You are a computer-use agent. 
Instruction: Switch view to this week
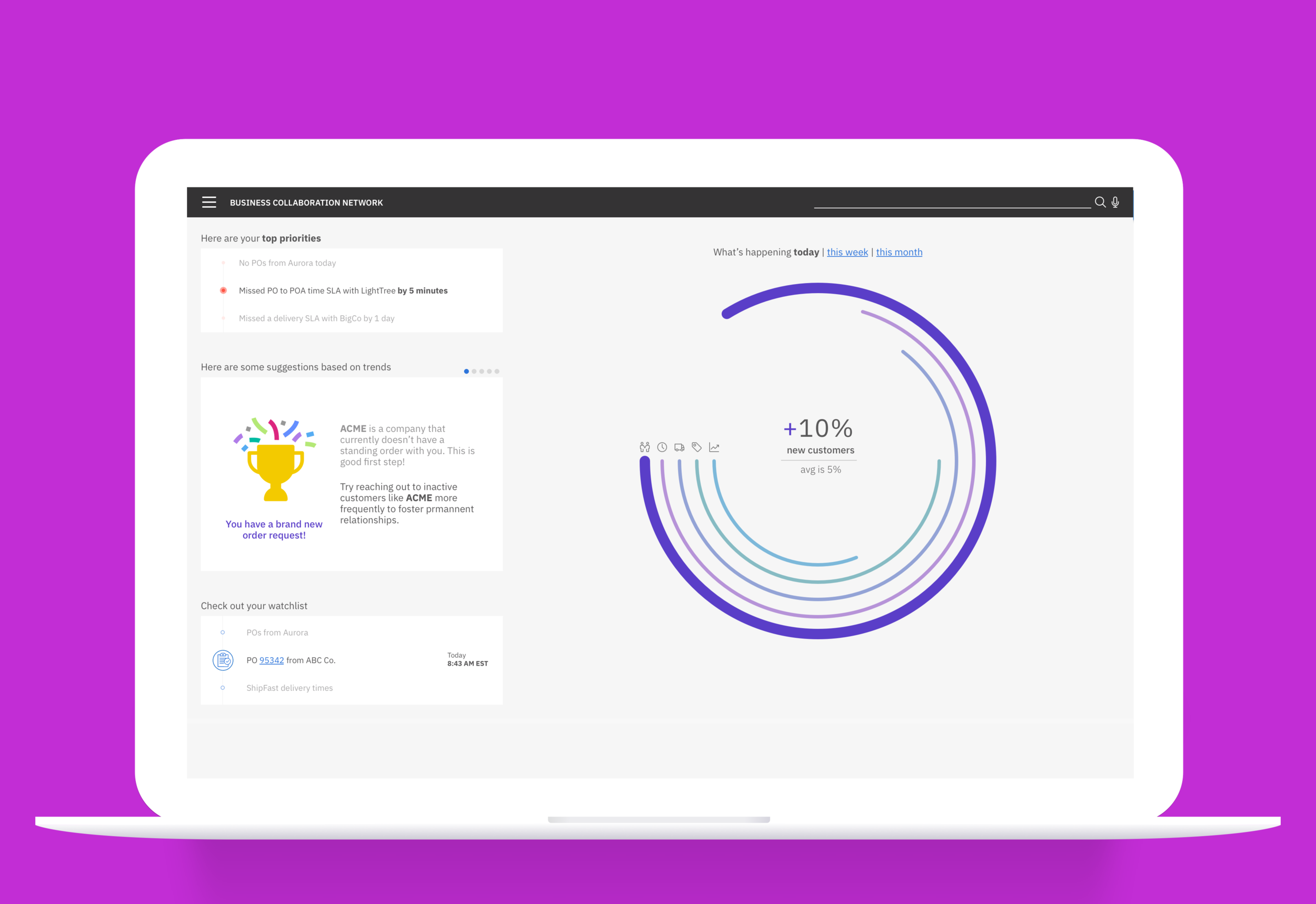[847, 252]
